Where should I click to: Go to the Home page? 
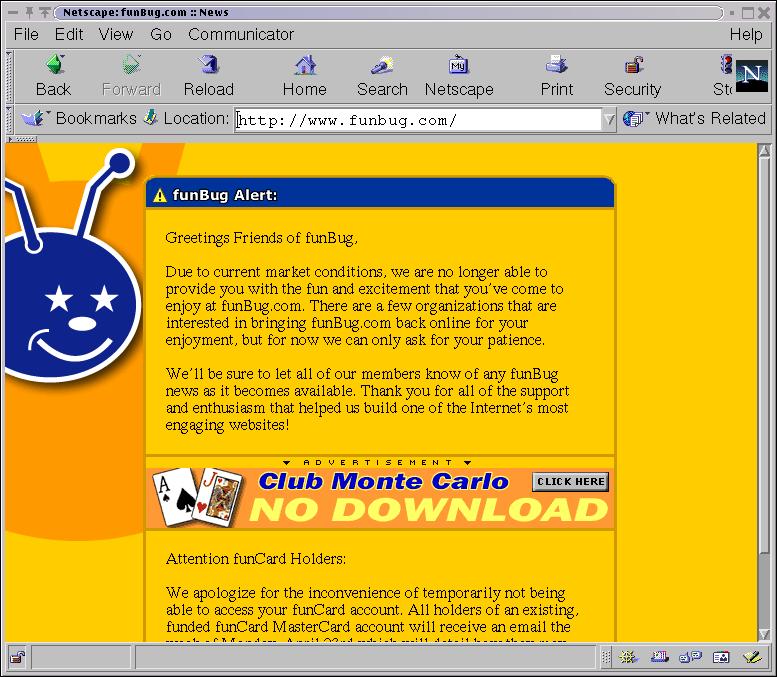tap(304, 75)
